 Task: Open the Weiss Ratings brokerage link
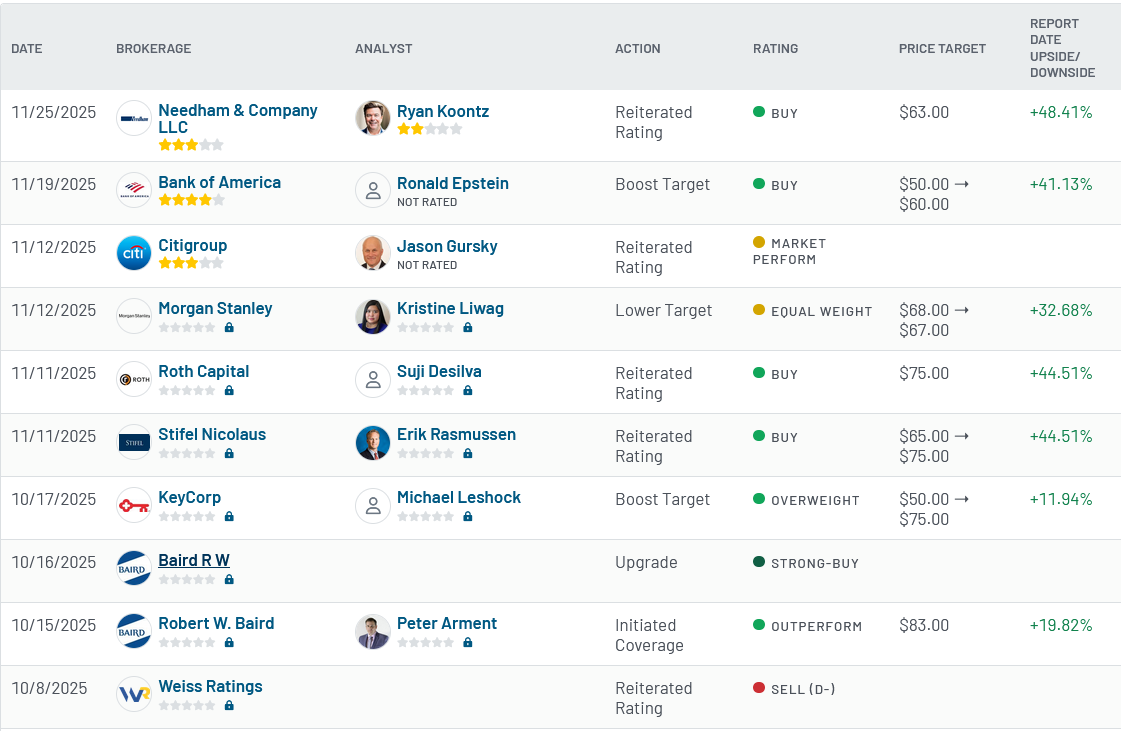tap(210, 686)
